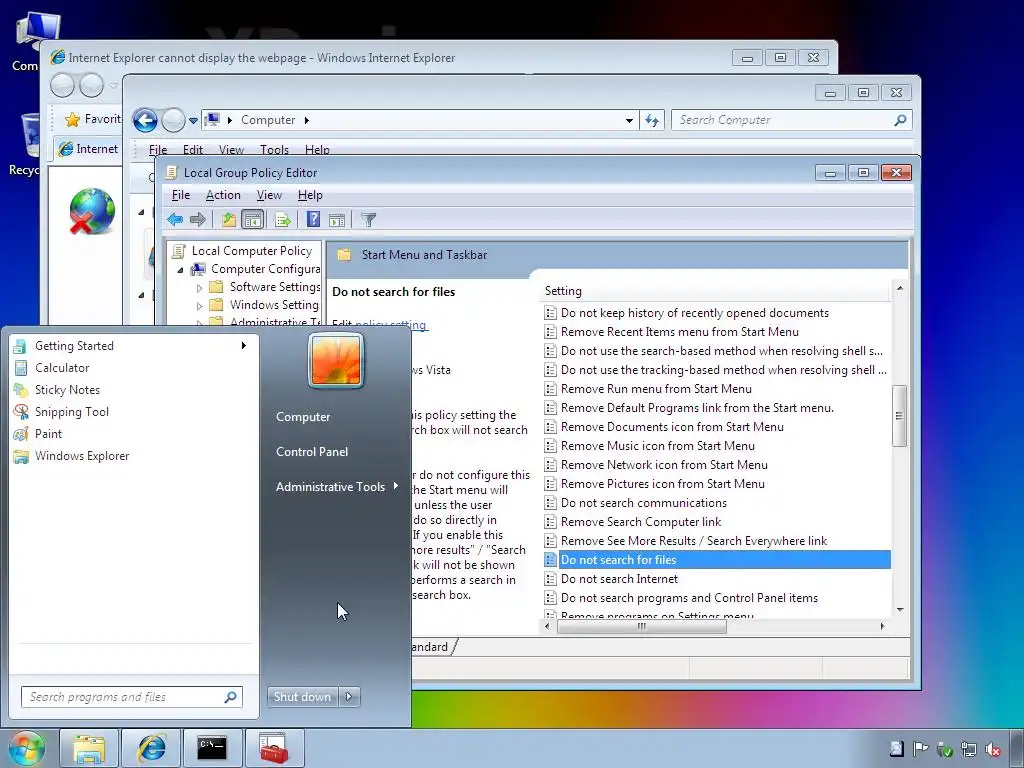This screenshot has height=768, width=1024.
Task: Click the network tray icon
Action: coord(969,749)
